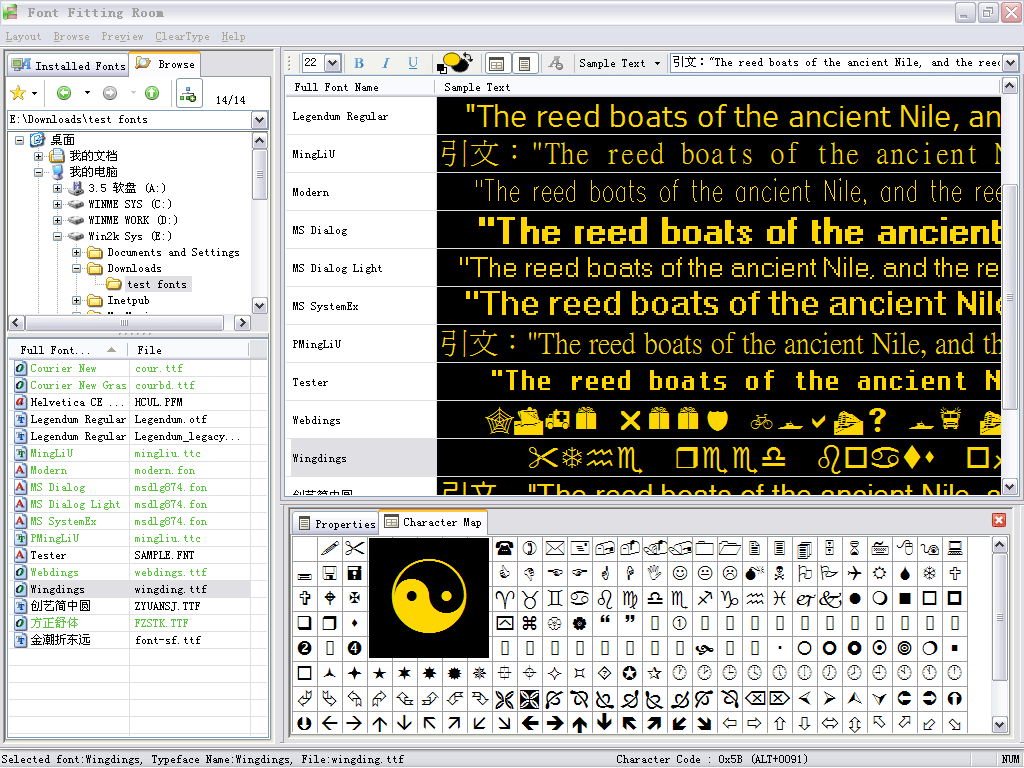
Task: Select the airplane glyph in Character Map
Action: click(855, 573)
